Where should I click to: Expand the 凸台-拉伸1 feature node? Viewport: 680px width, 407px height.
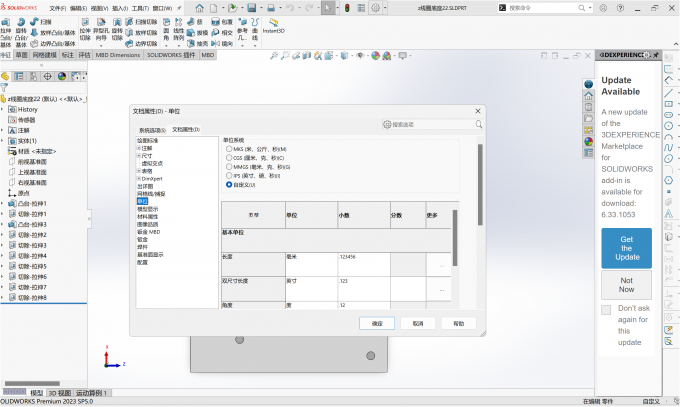point(3,204)
